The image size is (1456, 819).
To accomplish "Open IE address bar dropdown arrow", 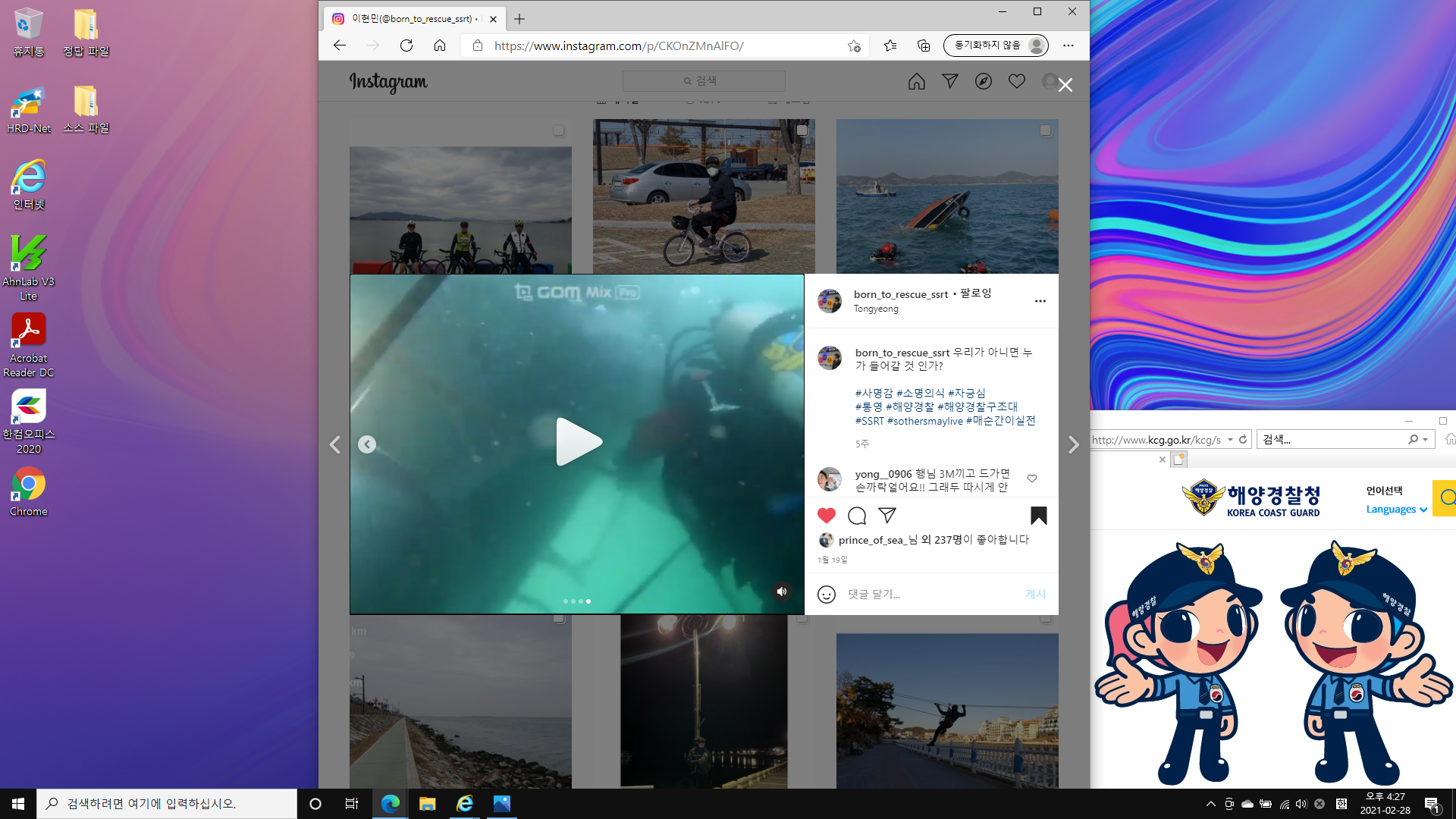I will 1230,440.
